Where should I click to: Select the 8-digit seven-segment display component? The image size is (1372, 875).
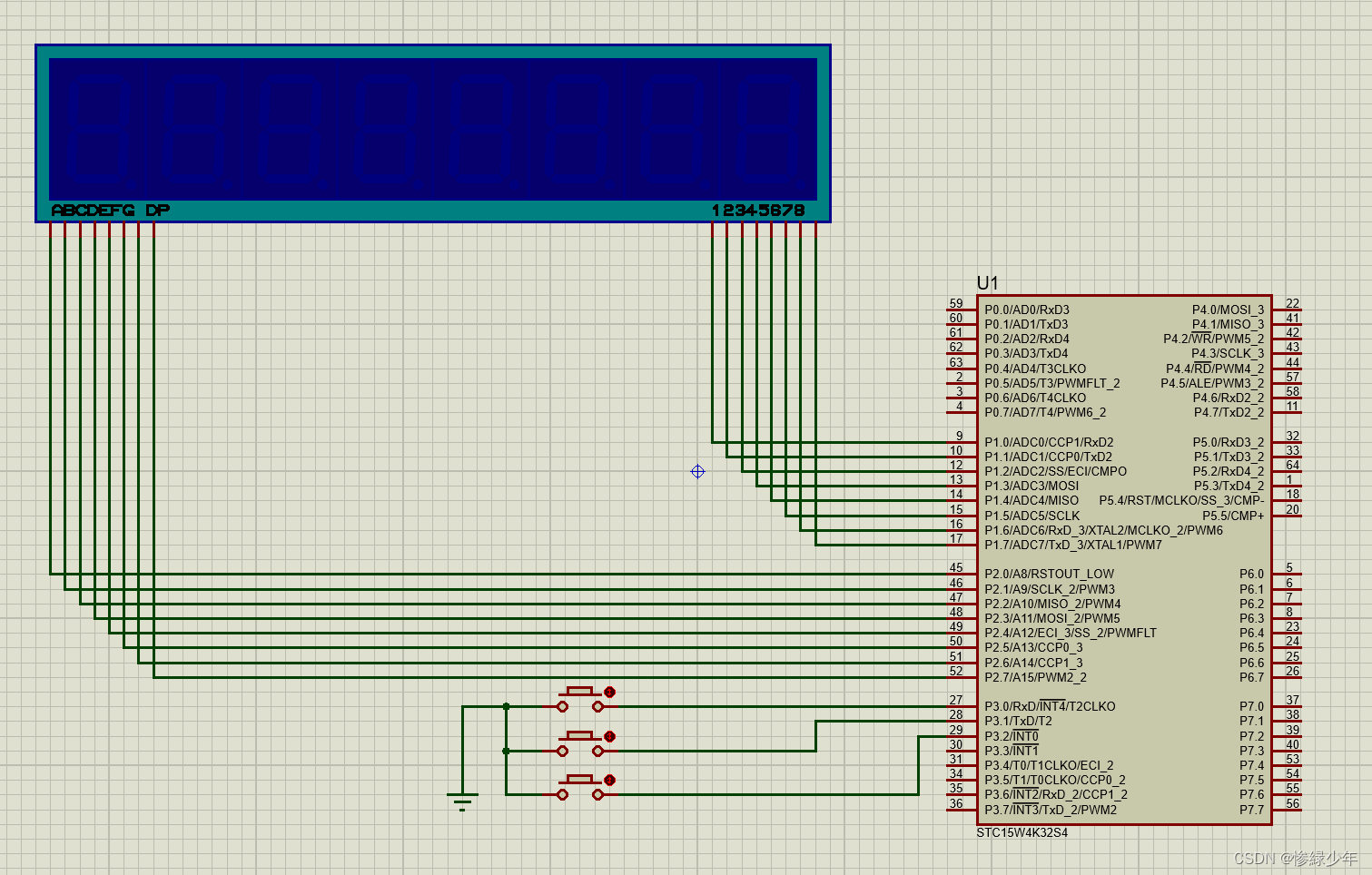click(433, 133)
